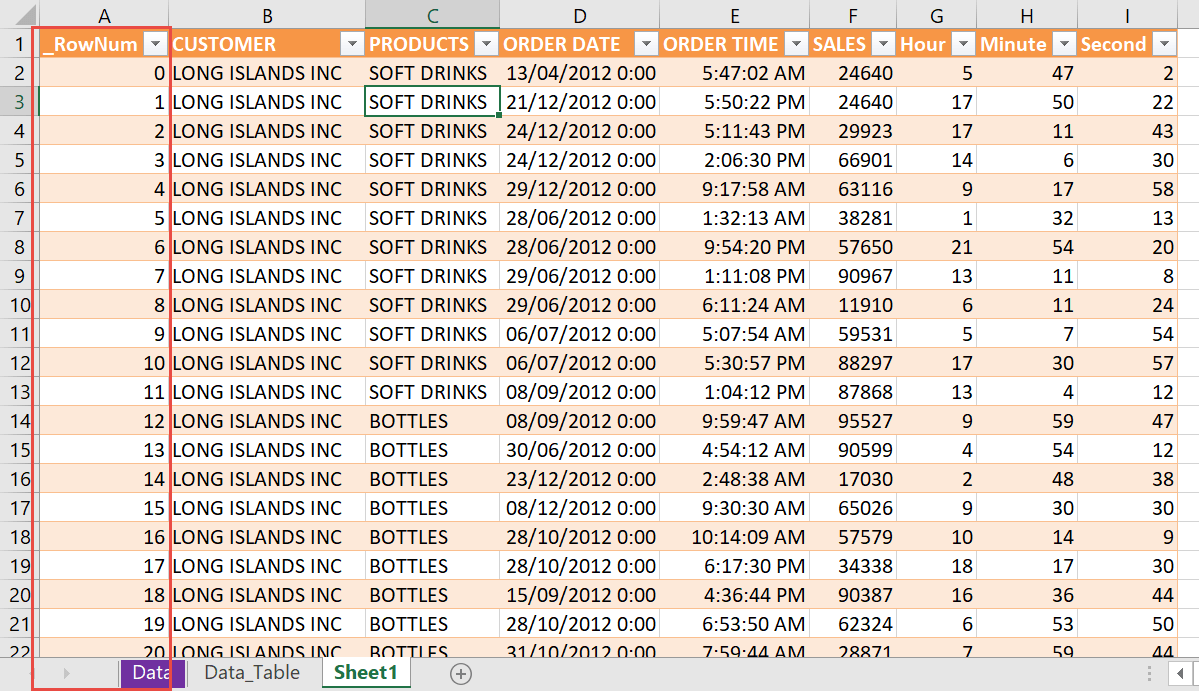Select column C header
The image size is (1199, 691).
click(x=432, y=15)
